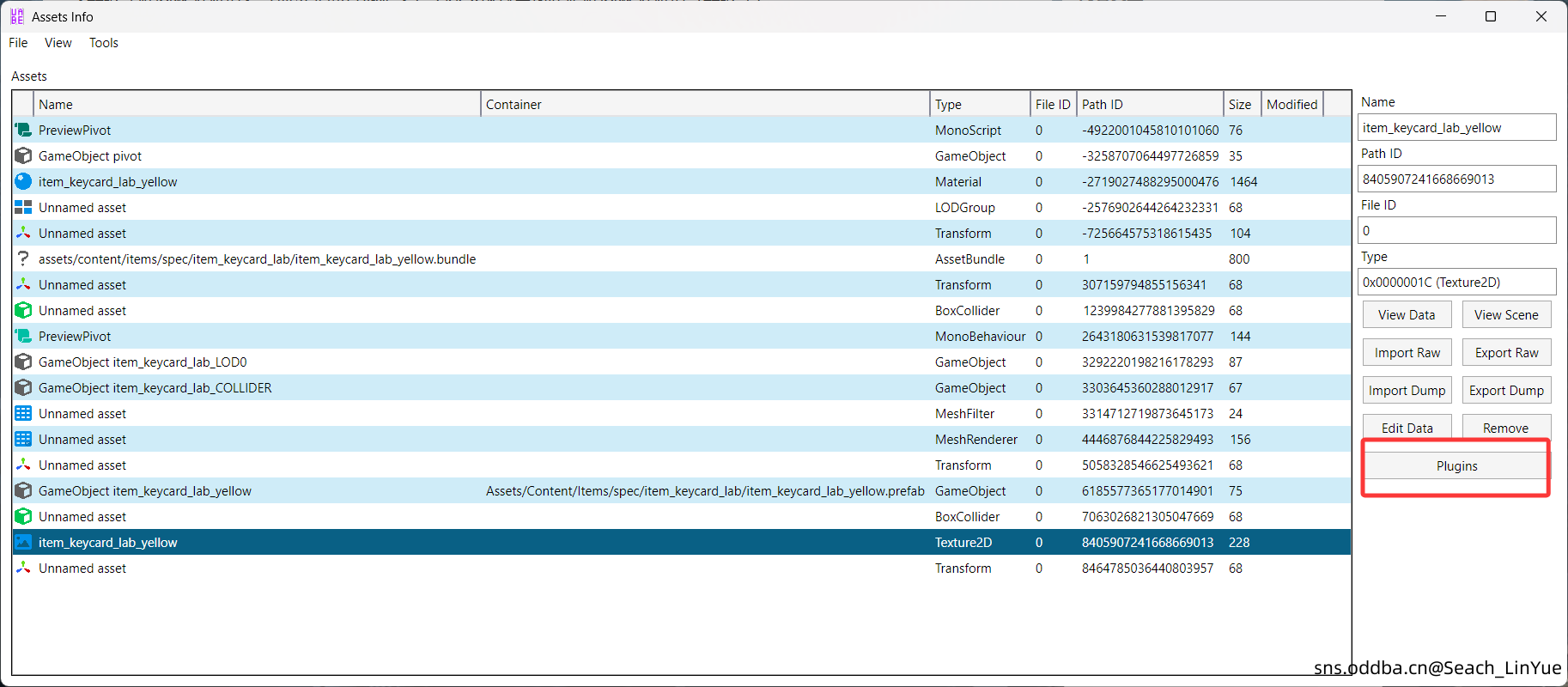Viewport: 1568px width, 687px height.
Task: Click the Path ID text field
Action: (1456, 179)
